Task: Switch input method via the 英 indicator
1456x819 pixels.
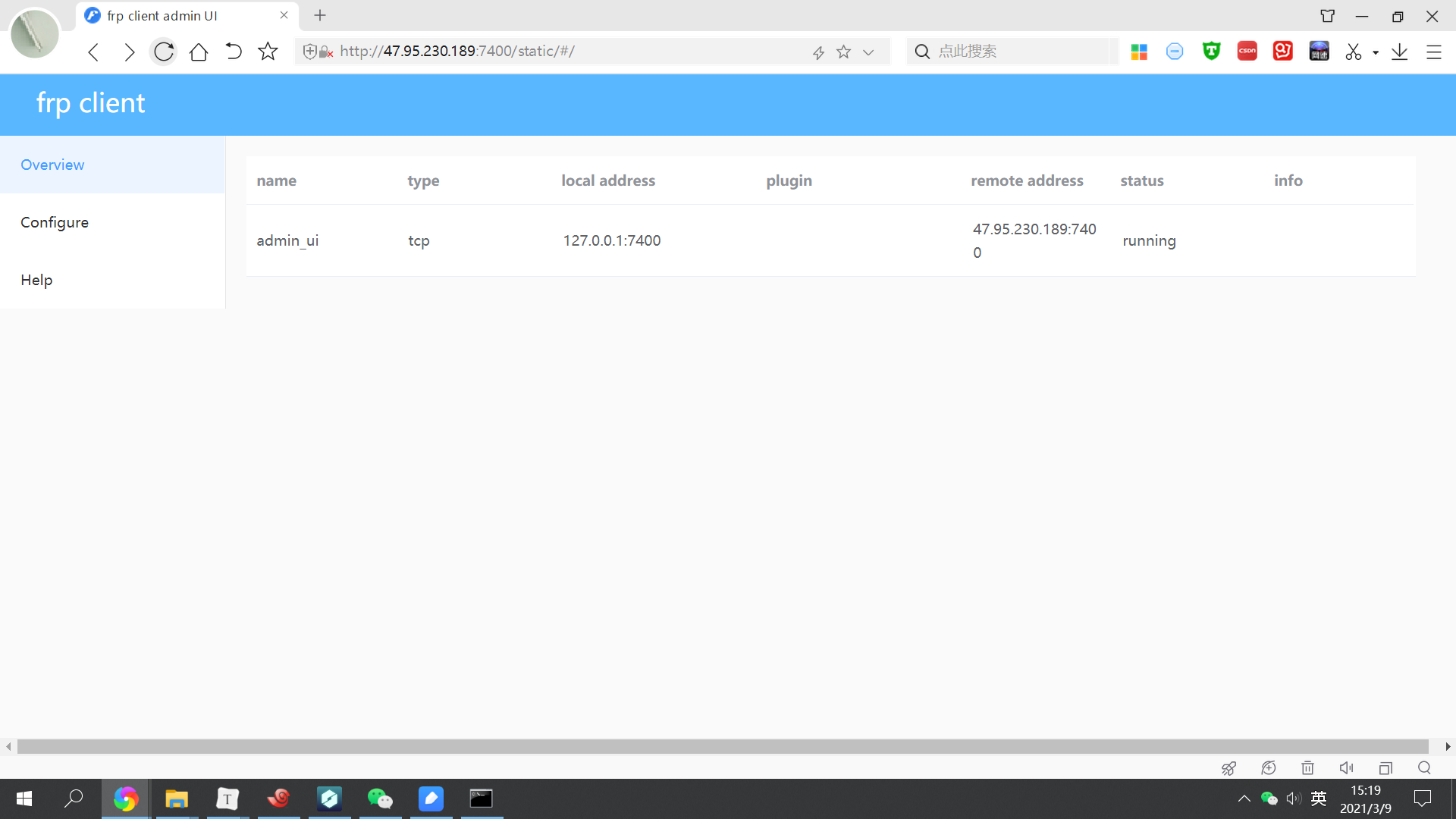Action: click(1318, 799)
